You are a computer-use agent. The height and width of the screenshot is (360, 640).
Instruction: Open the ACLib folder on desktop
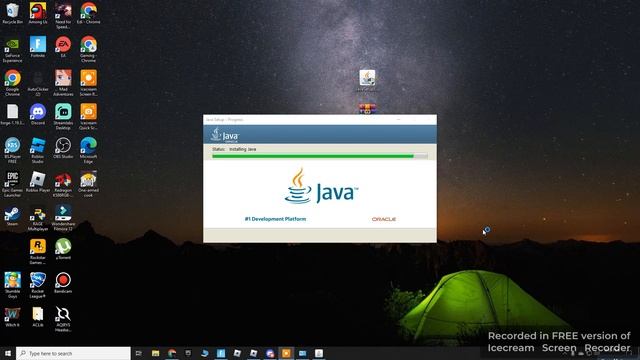point(38,316)
